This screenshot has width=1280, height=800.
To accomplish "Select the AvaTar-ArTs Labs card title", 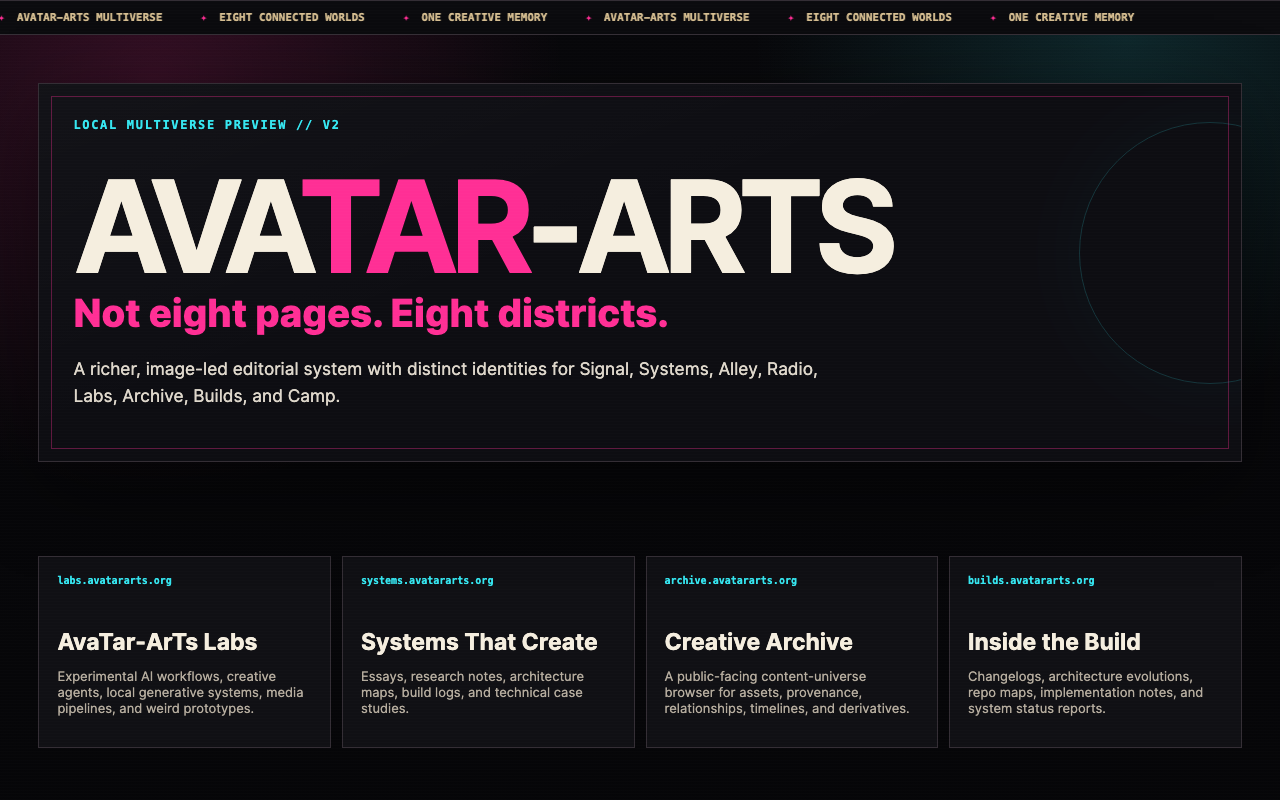I will pyautogui.click(x=157, y=642).
